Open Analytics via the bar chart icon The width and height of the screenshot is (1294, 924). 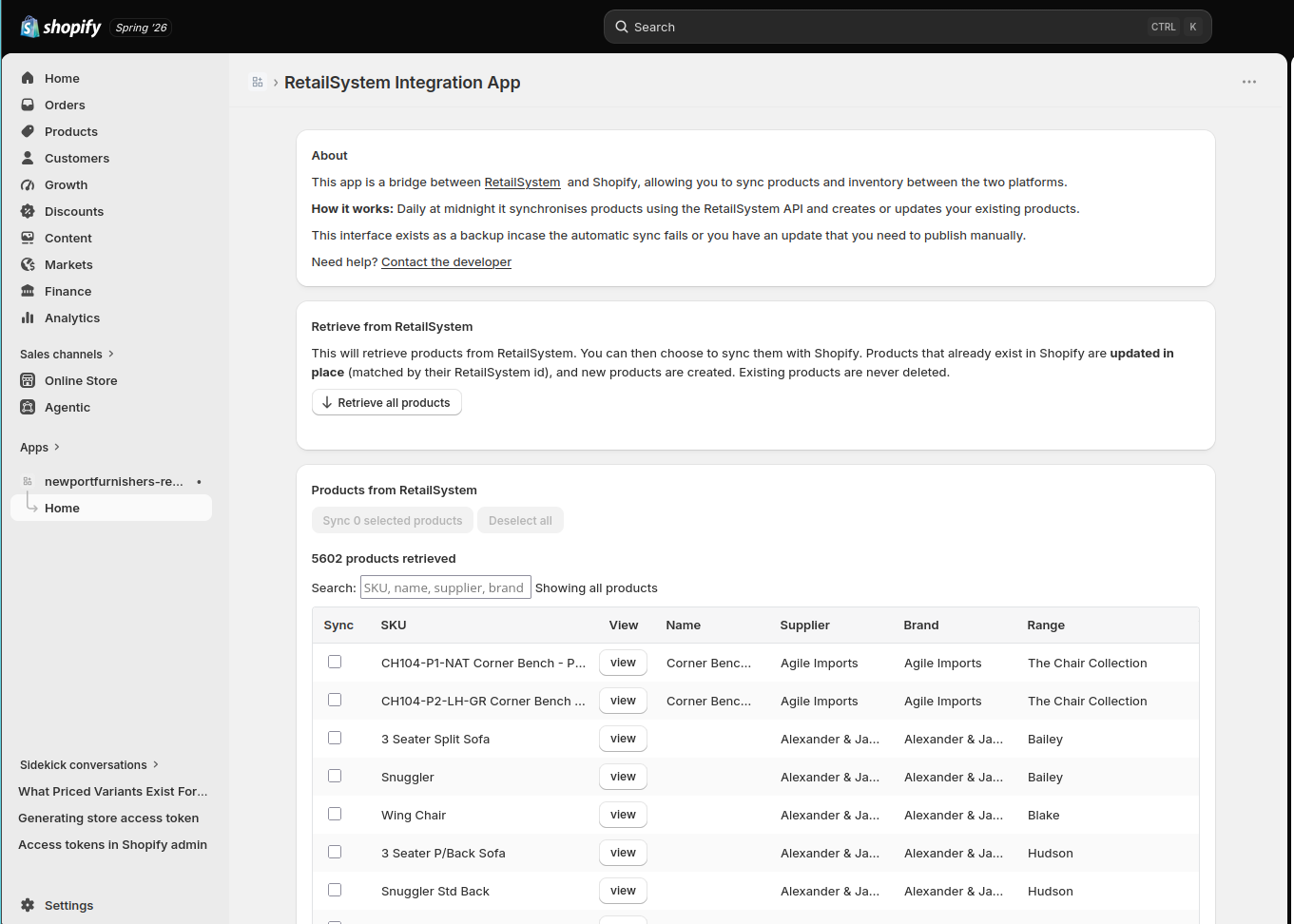click(x=28, y=318)
